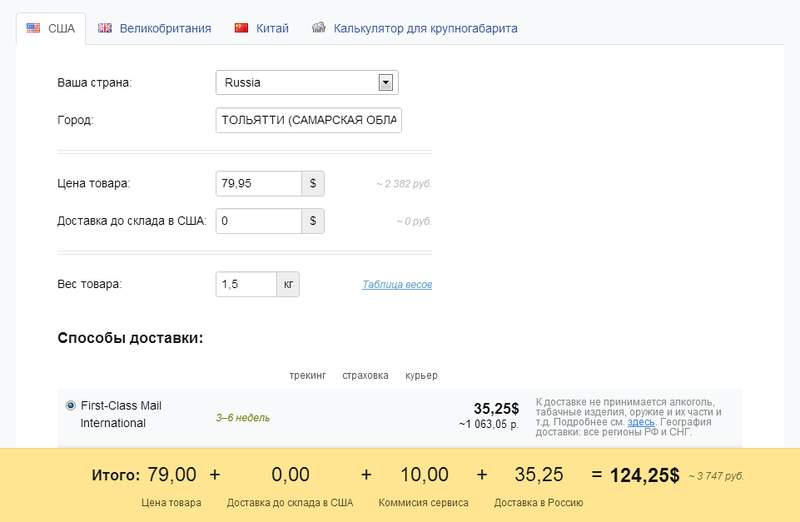The width and height of the screenshot is (800, 522).
Task: Click the Вес товара field showing 1,5
Action: tap(246, 285)
